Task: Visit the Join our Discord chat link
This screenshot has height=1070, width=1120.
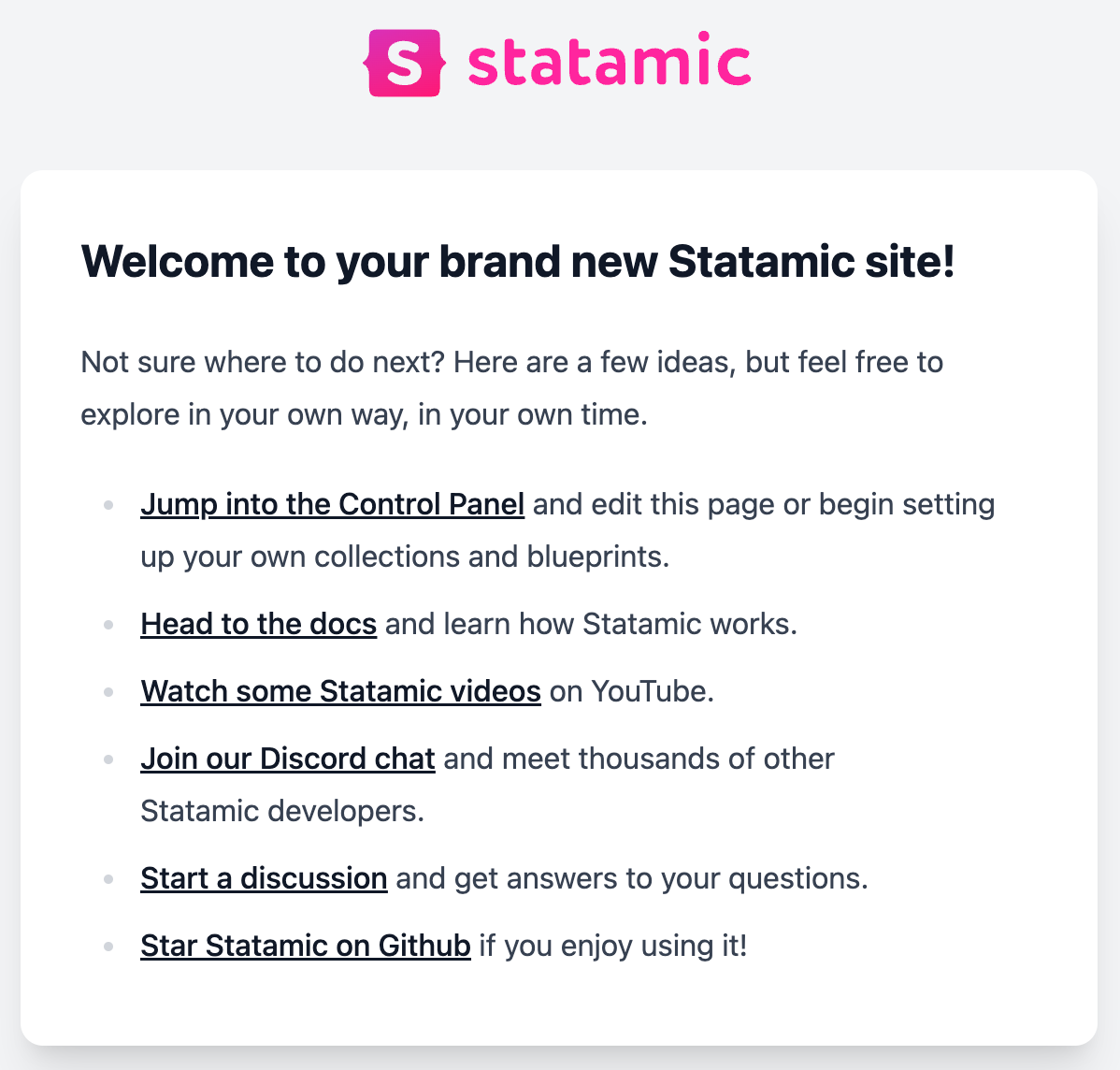Action: pyautogui.click(x=287, y=759)
